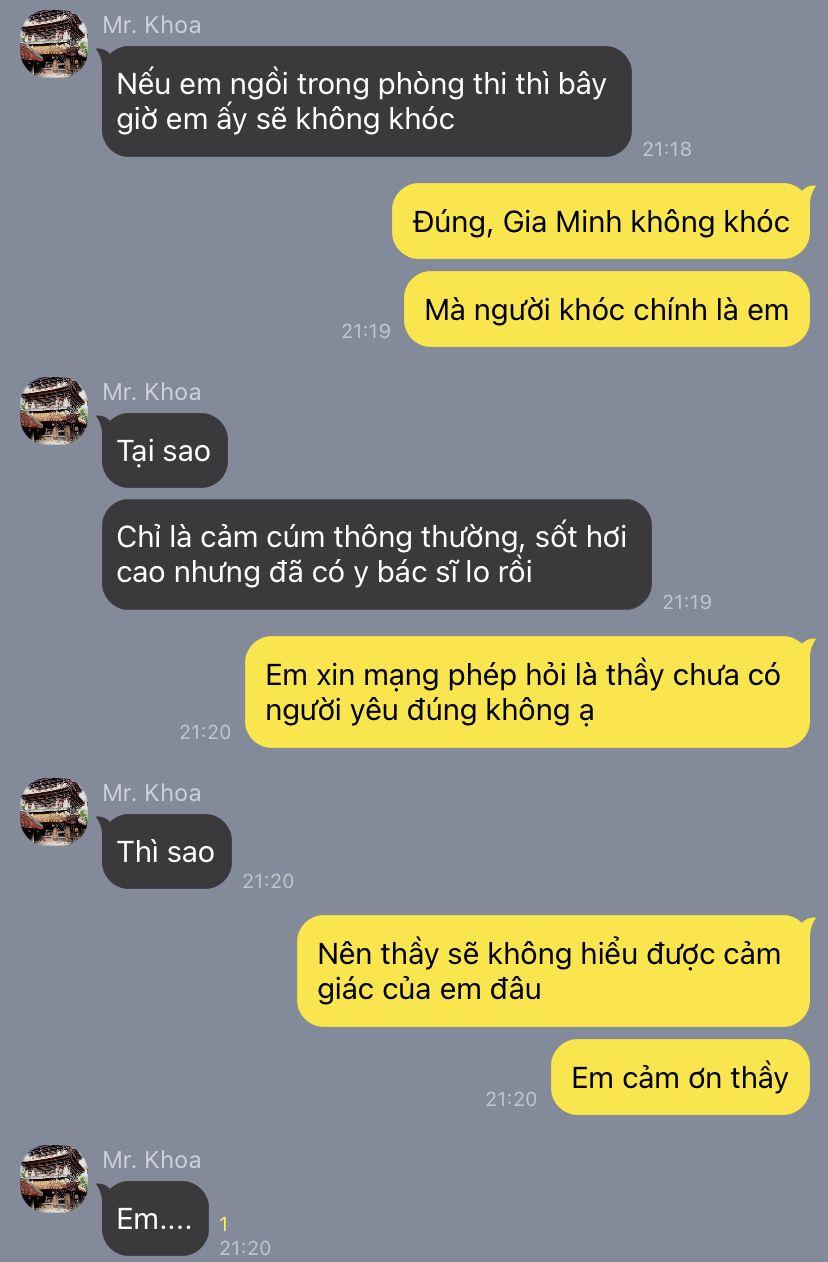828x1262 pixels.
Task: Tap the 'Mà người khóc chính là em' message
Action: pos(607,309)
